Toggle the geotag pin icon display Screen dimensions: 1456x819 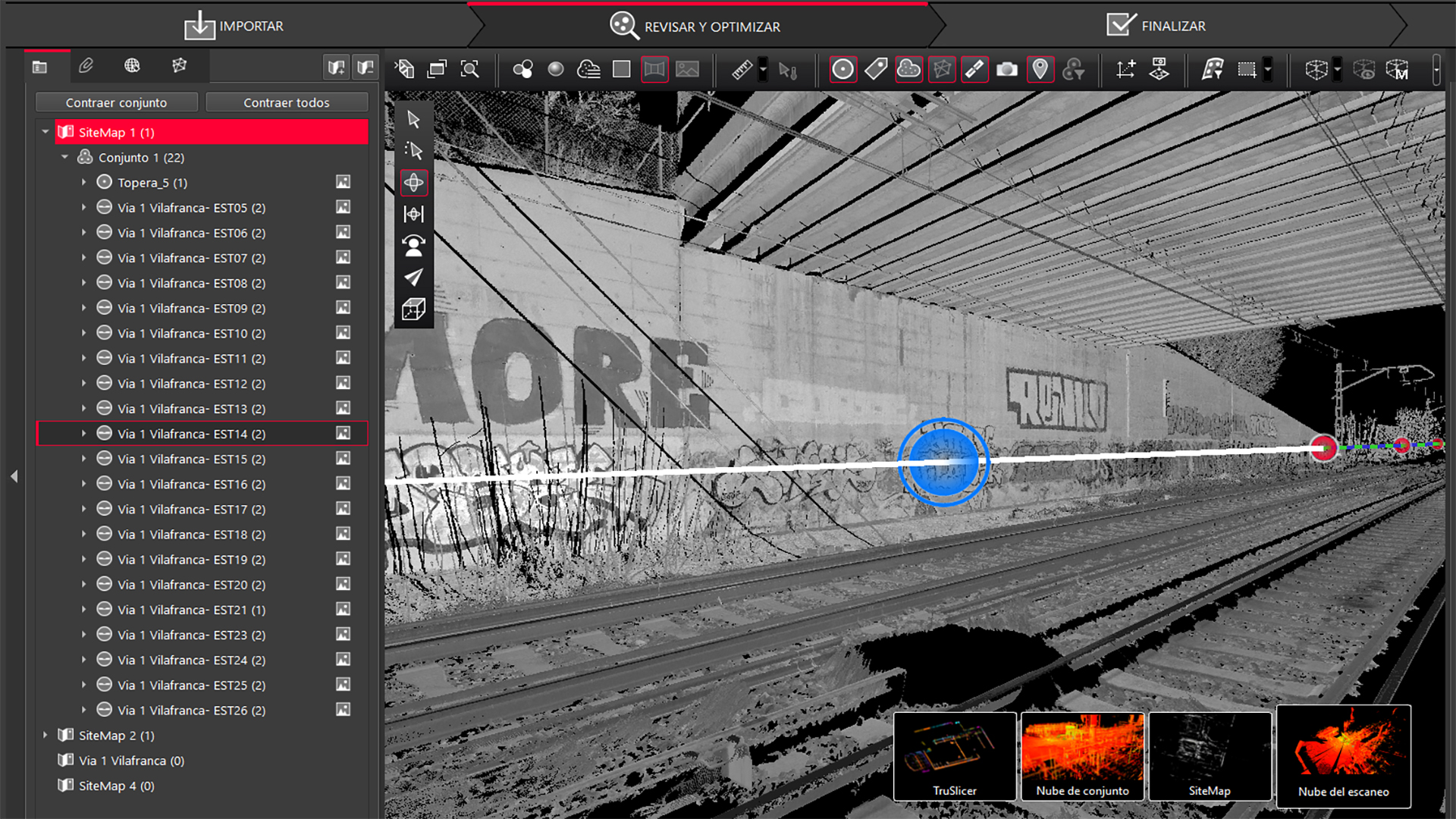(x=1040, y=70)
